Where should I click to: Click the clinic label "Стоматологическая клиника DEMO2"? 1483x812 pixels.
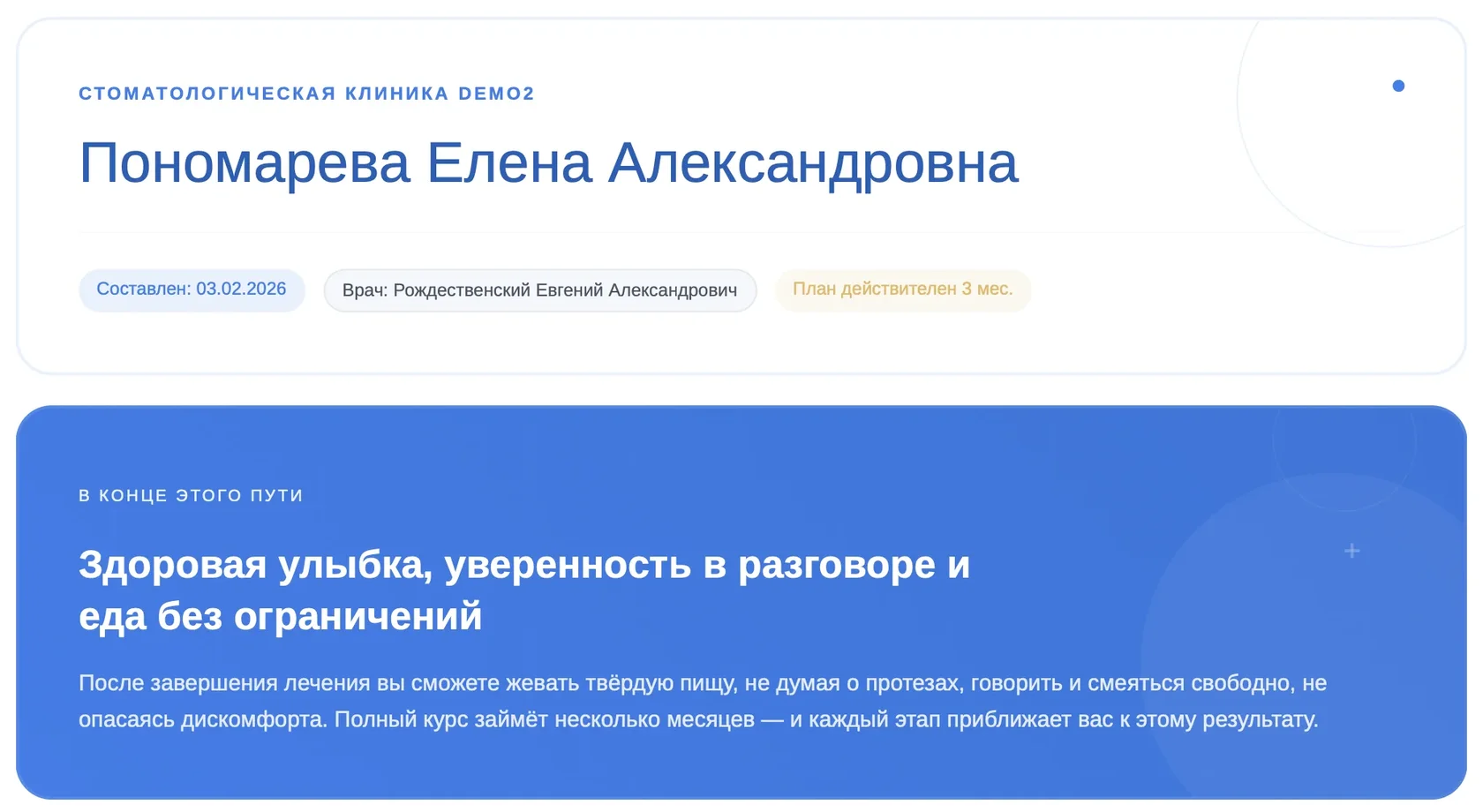(306, 94)
